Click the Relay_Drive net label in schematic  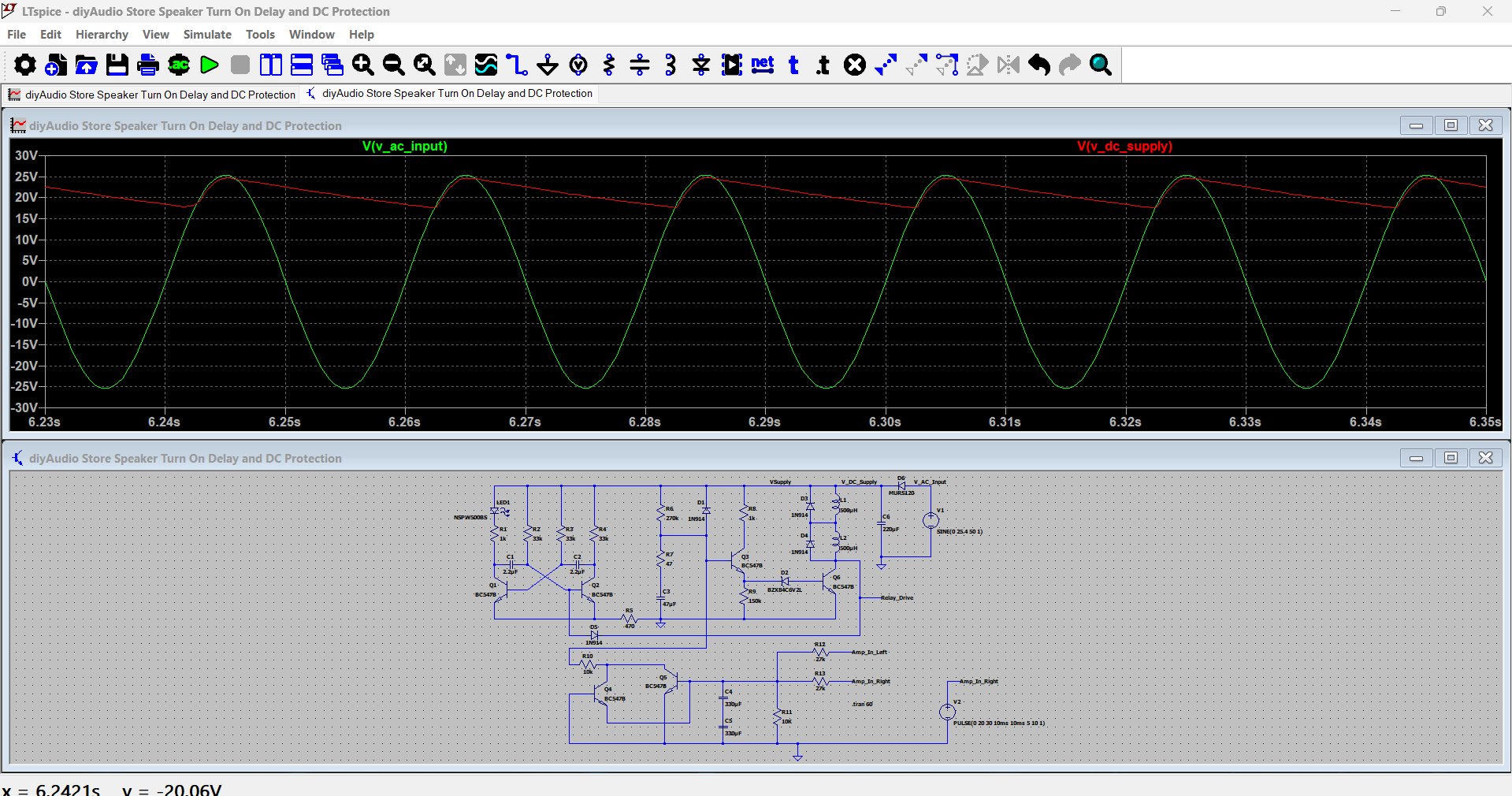click(897, 598)
